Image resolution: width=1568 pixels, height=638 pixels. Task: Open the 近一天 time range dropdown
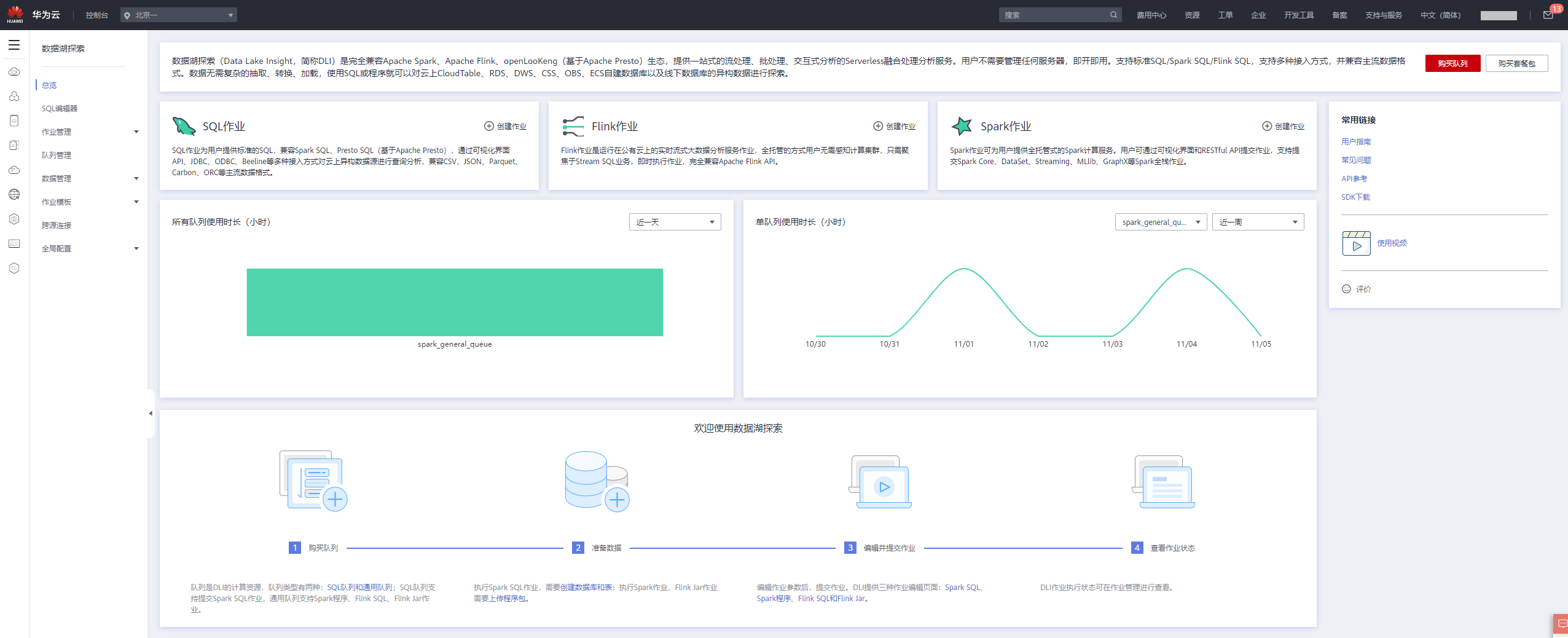click(x=675, y=222)
